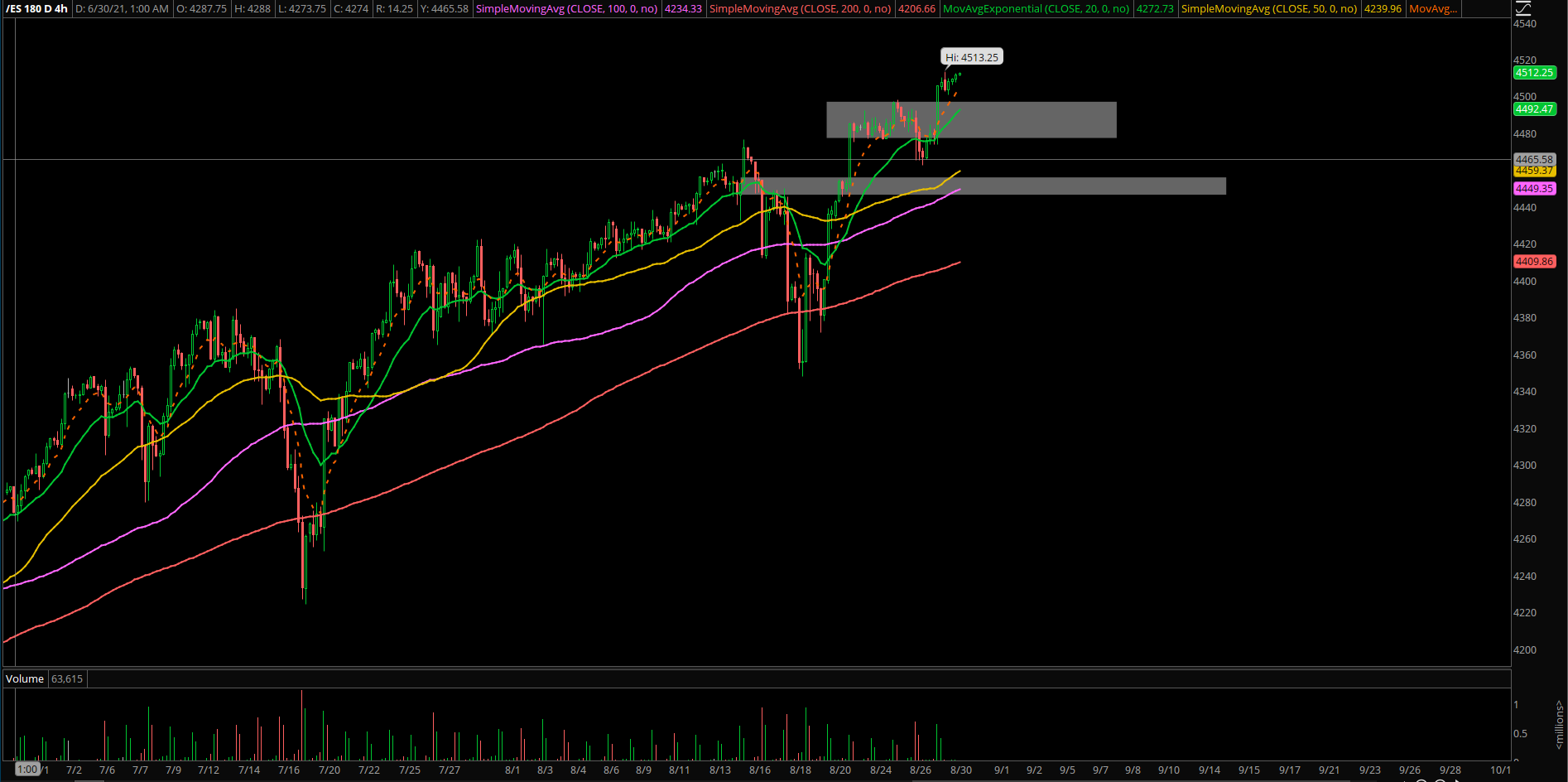Select the lower gray rectangle drawing
This screenshot has width=1568, height=782.
pyautogui.click(x=984, y=186)
